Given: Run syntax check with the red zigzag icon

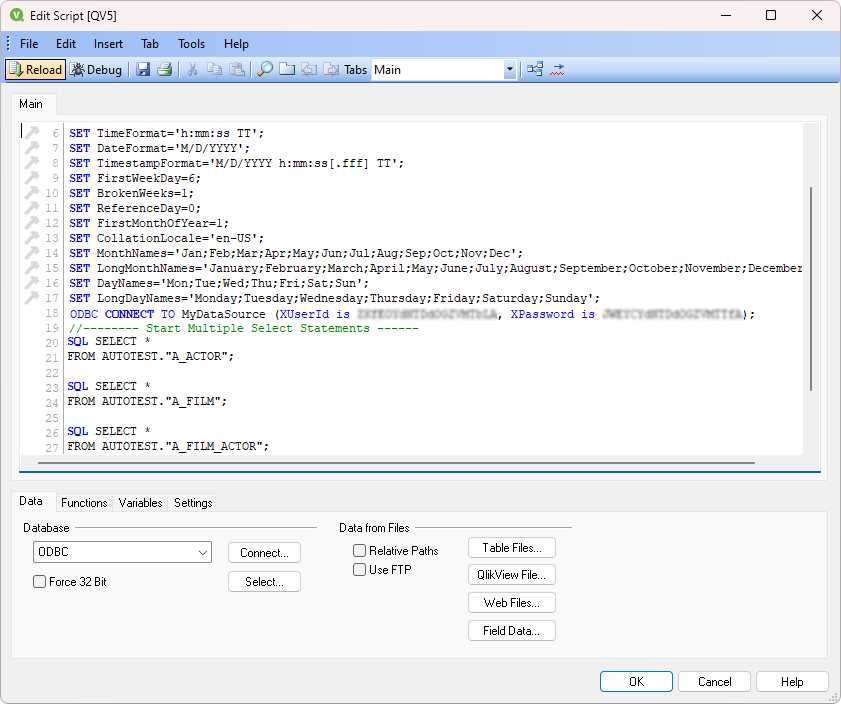Looking at the screenshot, I should (x=558, y=69).
